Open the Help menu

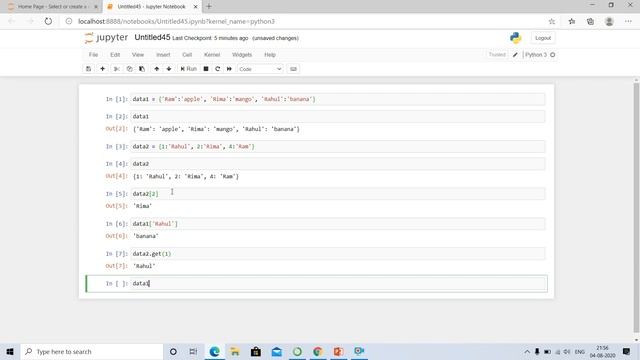pyautogui.click(x=270, y=55)
